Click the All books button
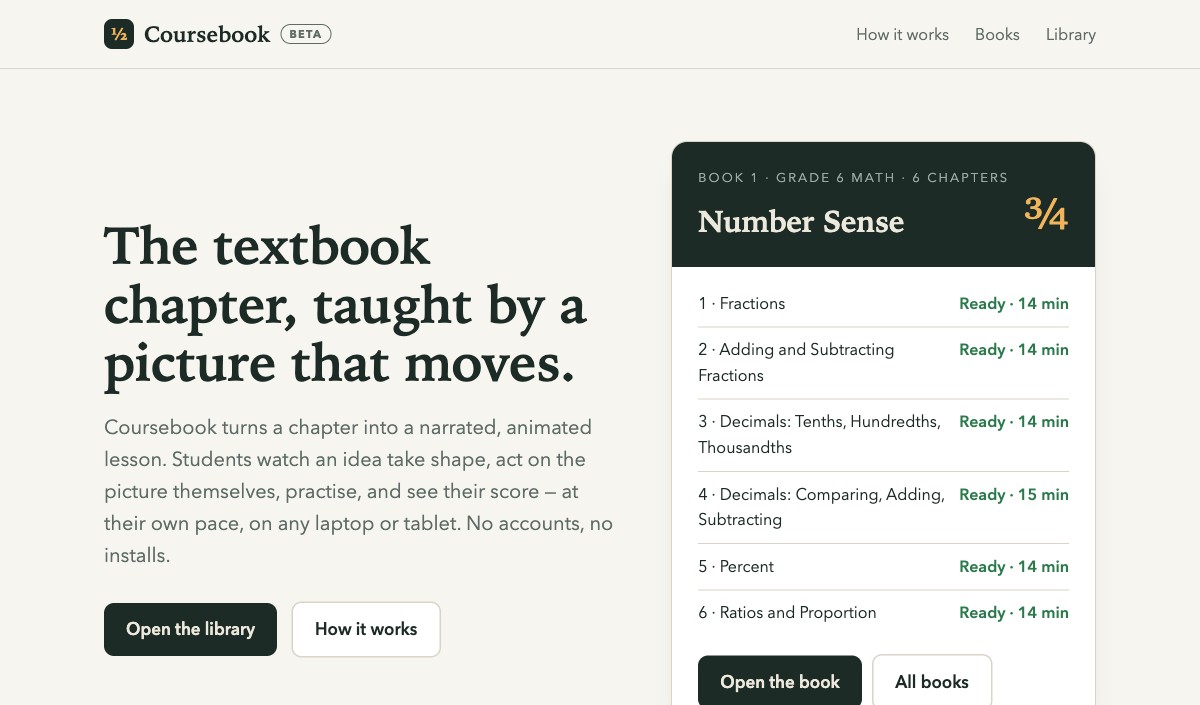1200x705 pixels. 932,681
